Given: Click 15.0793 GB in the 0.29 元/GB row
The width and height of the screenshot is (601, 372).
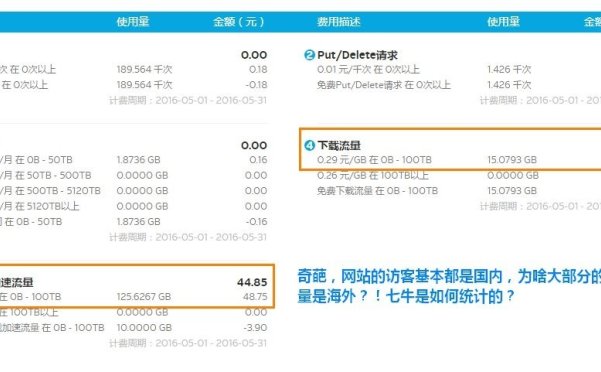Looking at the screenshot, I should pyautogui.click(x=512, y=160).
